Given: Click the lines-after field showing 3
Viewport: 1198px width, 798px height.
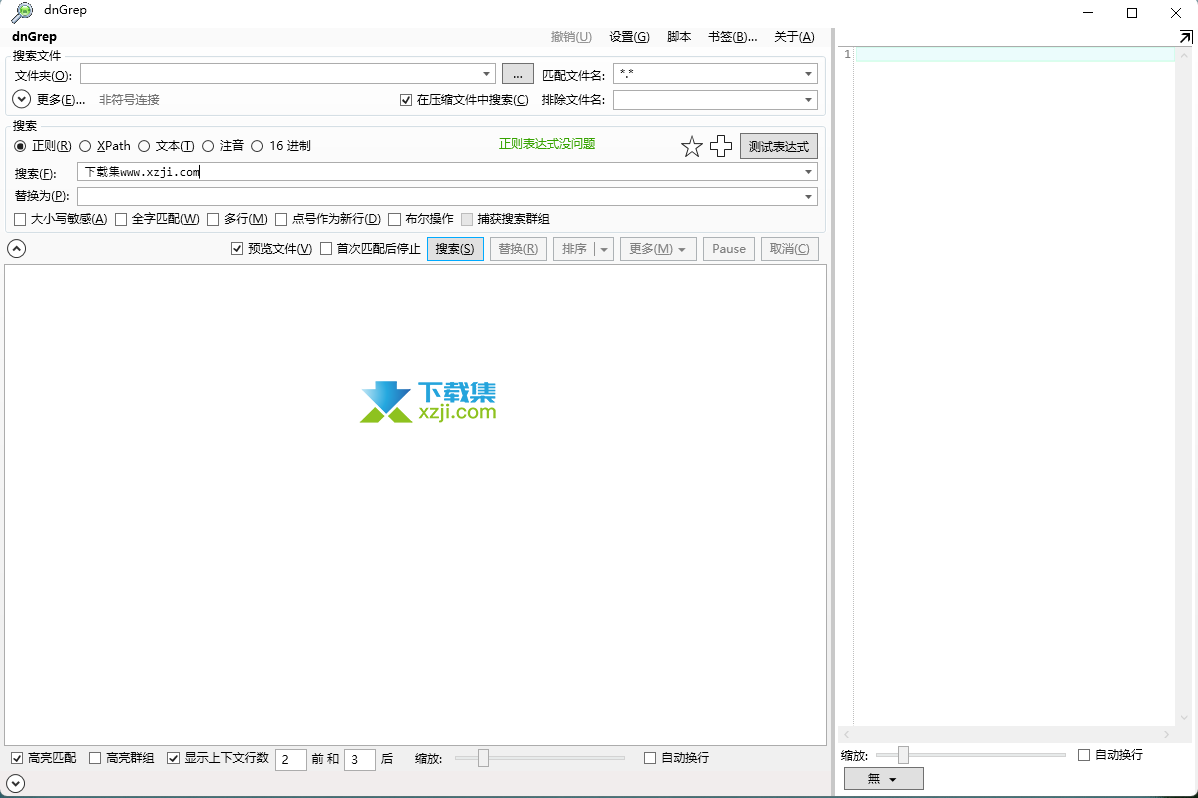Looking at the screenshot, I should point(360,759).
